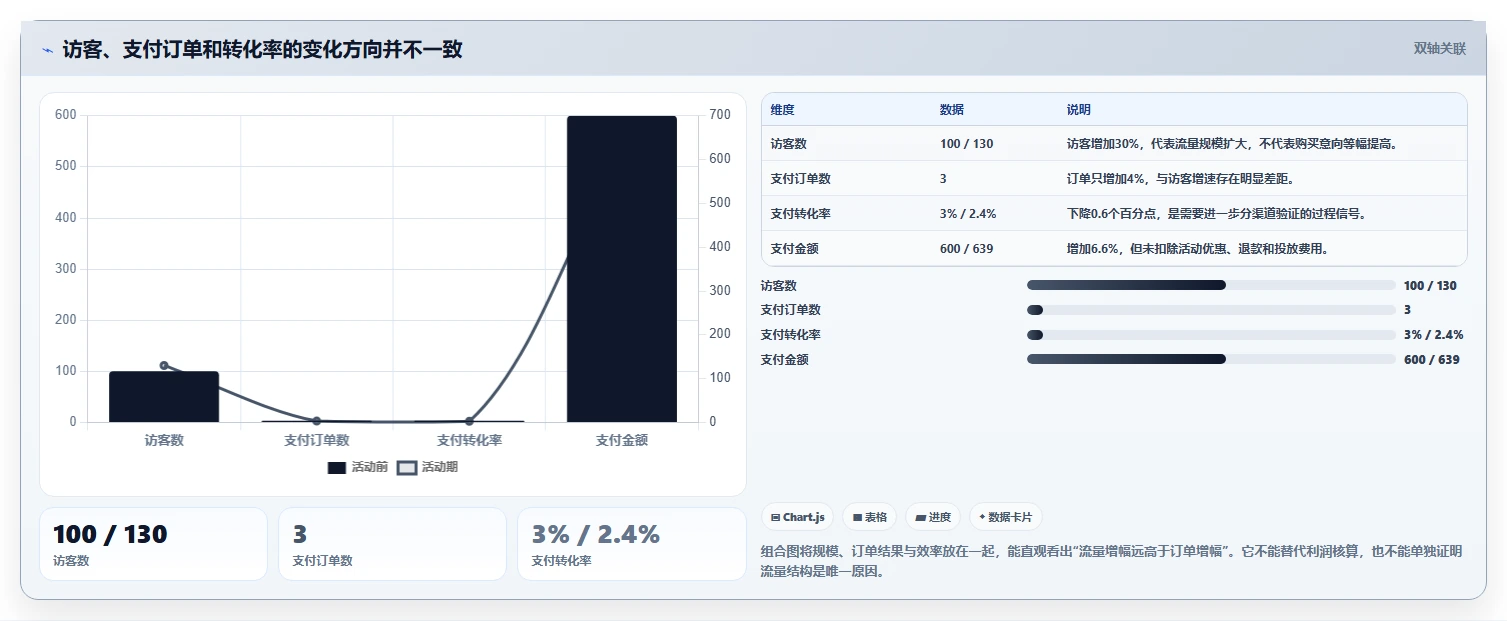The width and height of the screenshot is (1507, 621).
Task: Click the 进度 tag chip
Action: [x=933, y=517]
